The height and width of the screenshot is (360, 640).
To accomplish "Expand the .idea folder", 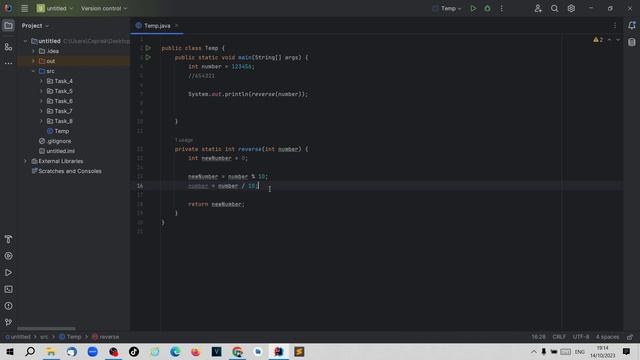I will pyautogui.click(x=33, y=51).
